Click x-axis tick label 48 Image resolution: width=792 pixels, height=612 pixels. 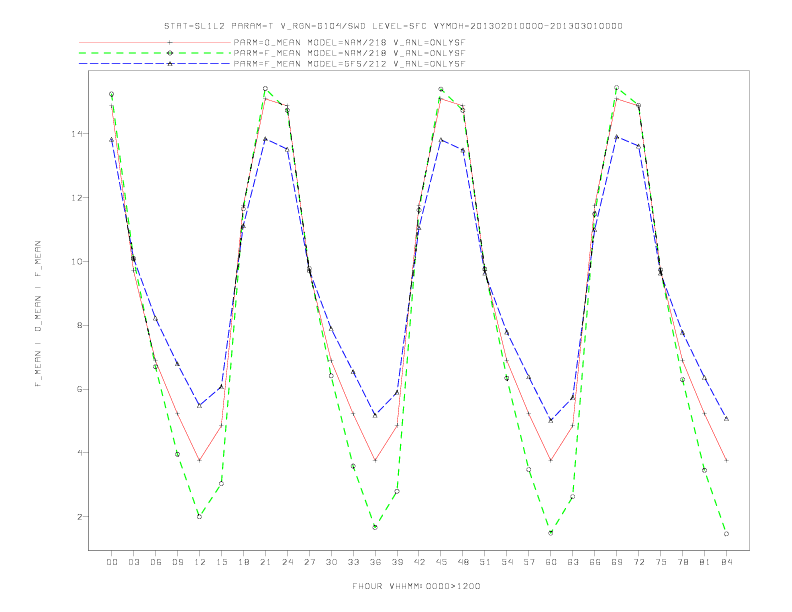(x=463, y=562)
